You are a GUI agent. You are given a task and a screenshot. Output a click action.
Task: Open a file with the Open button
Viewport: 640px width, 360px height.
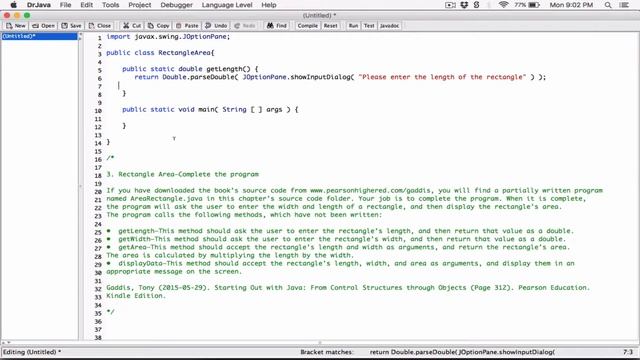[43, 26]
